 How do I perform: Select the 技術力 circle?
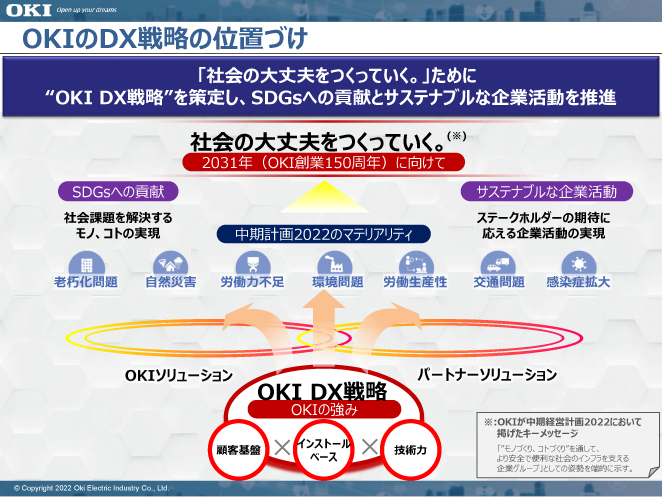pos(410,450)
